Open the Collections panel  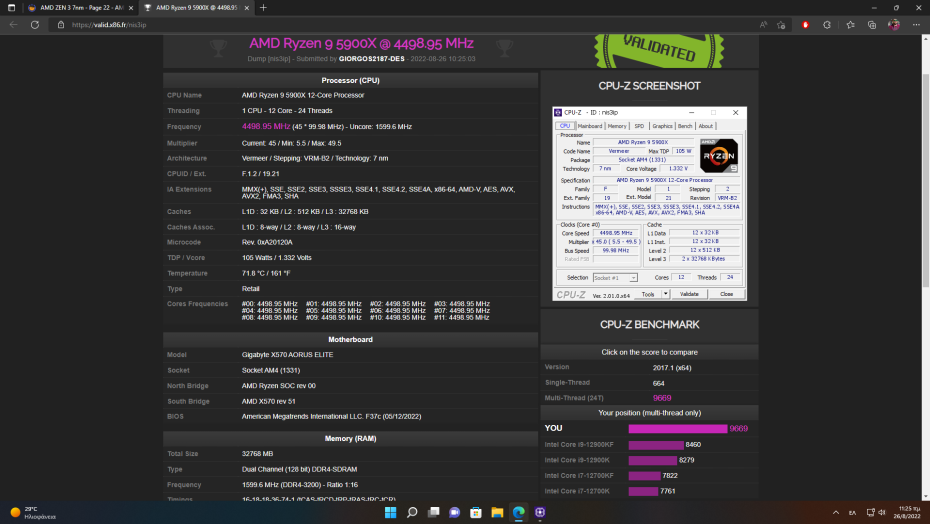click(872, 25)
